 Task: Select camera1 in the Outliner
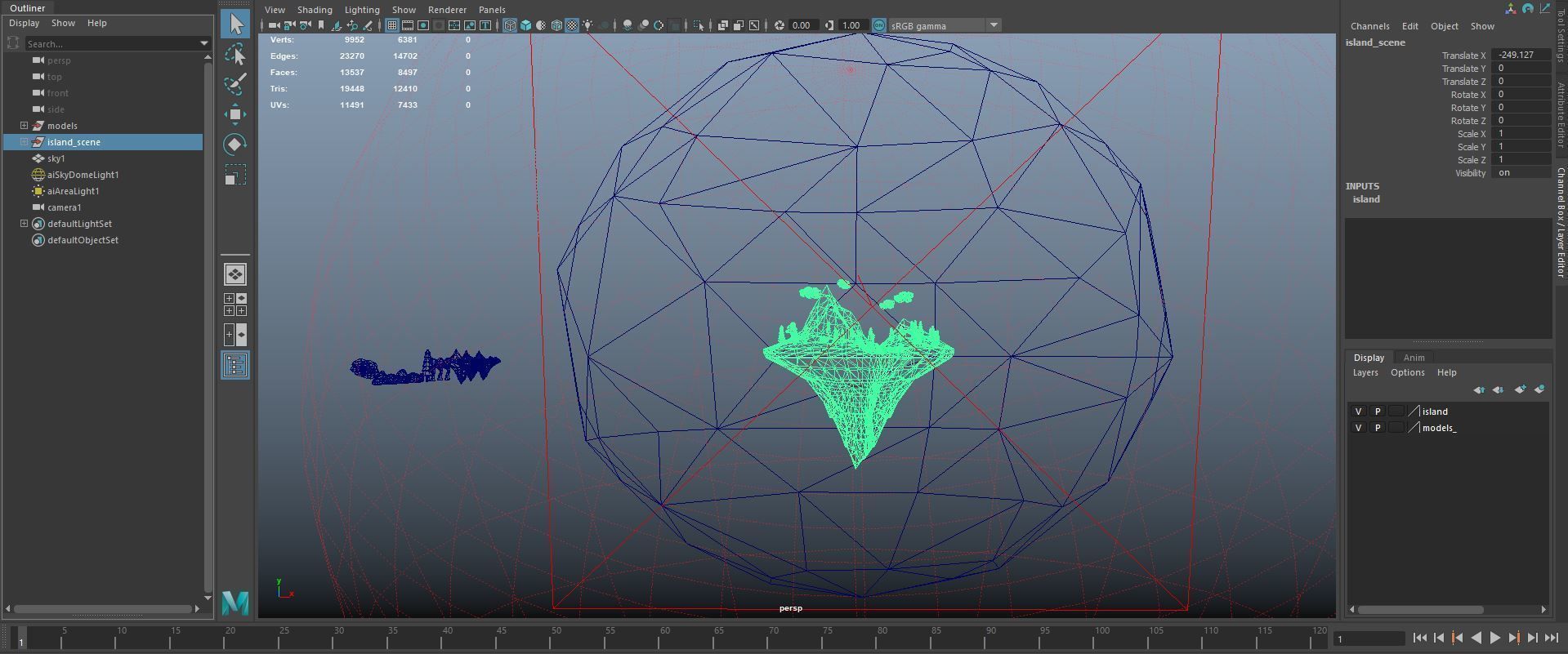tap(64, 207)
